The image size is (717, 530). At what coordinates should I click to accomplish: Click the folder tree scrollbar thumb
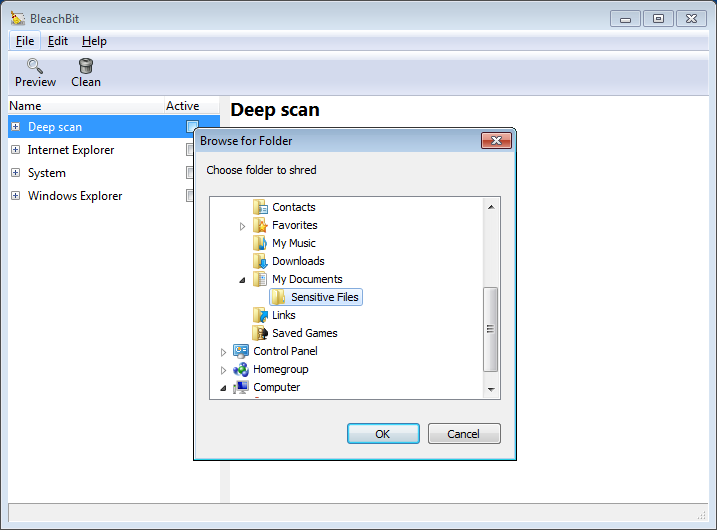(x=491, y=329)
